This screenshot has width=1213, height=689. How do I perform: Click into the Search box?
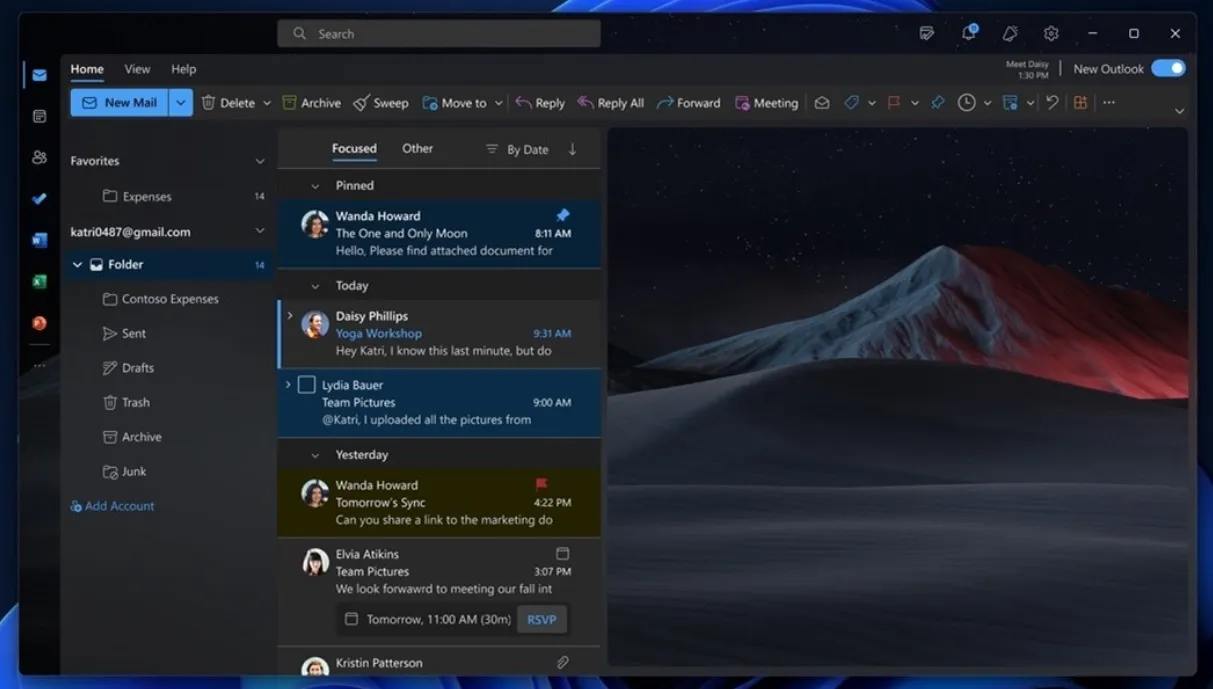pyautogui.click(x=440, y=34)
